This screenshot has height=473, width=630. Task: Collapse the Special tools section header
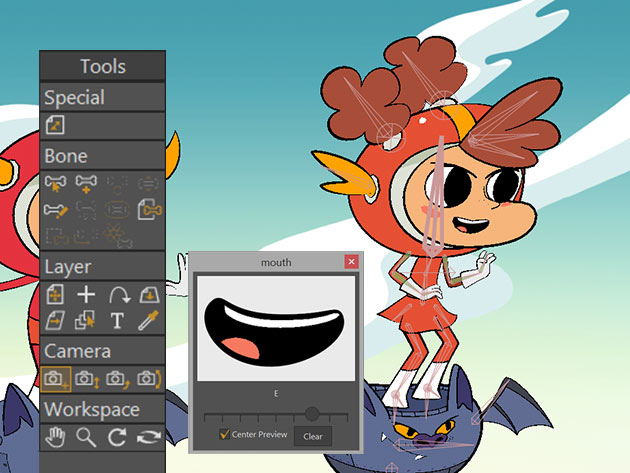tap(102, 97)
